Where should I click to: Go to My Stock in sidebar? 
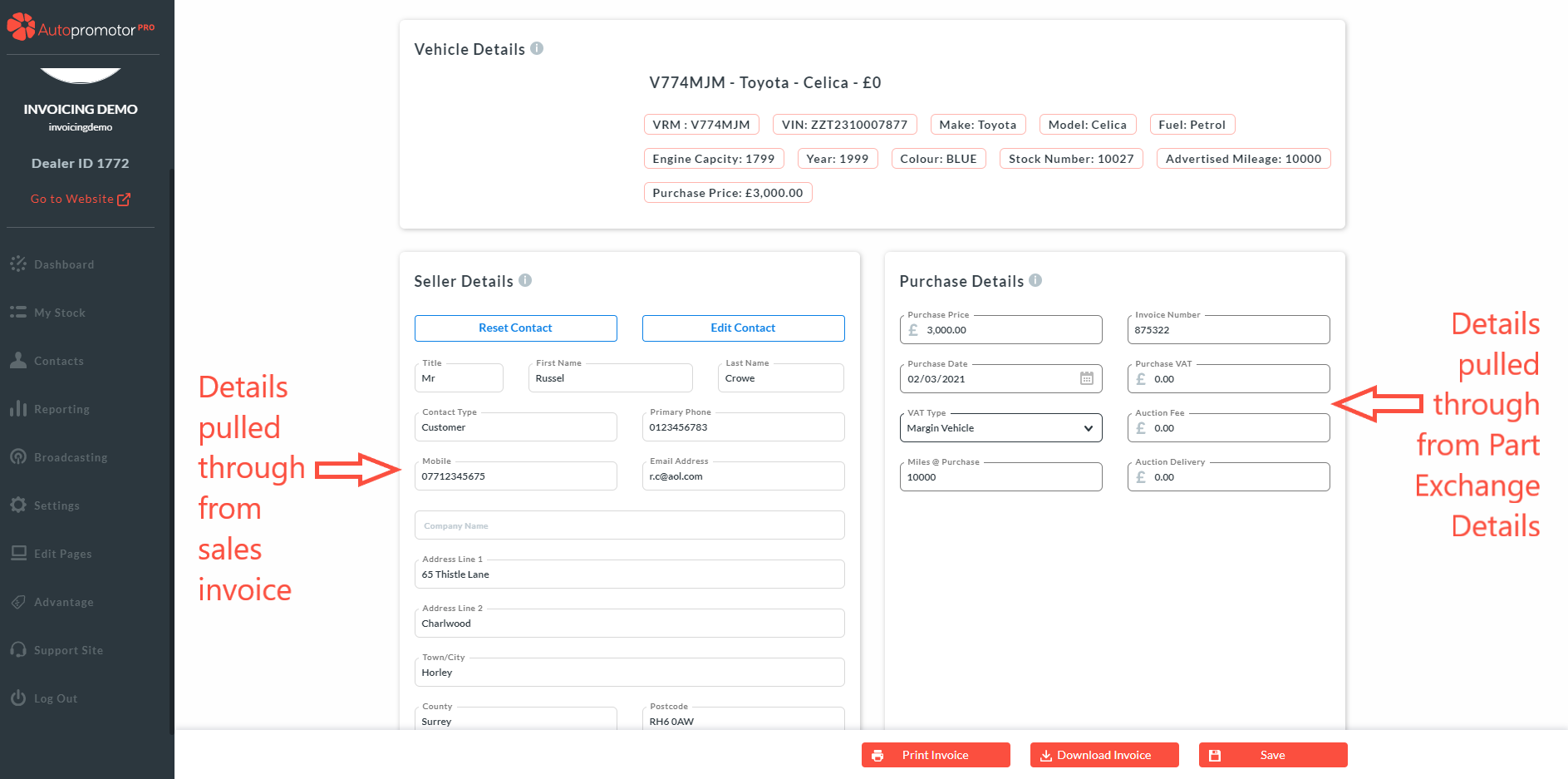[59, 313]
